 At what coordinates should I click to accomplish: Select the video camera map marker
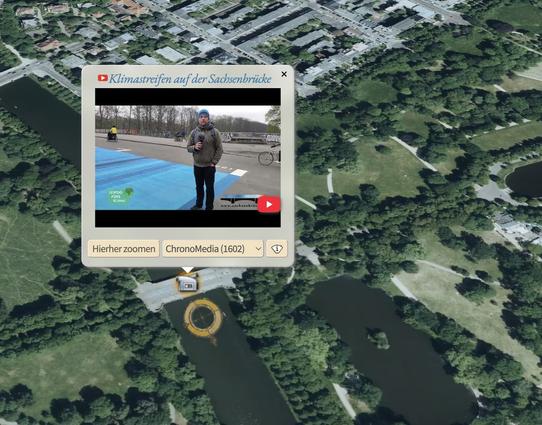(x=187, y=283)
